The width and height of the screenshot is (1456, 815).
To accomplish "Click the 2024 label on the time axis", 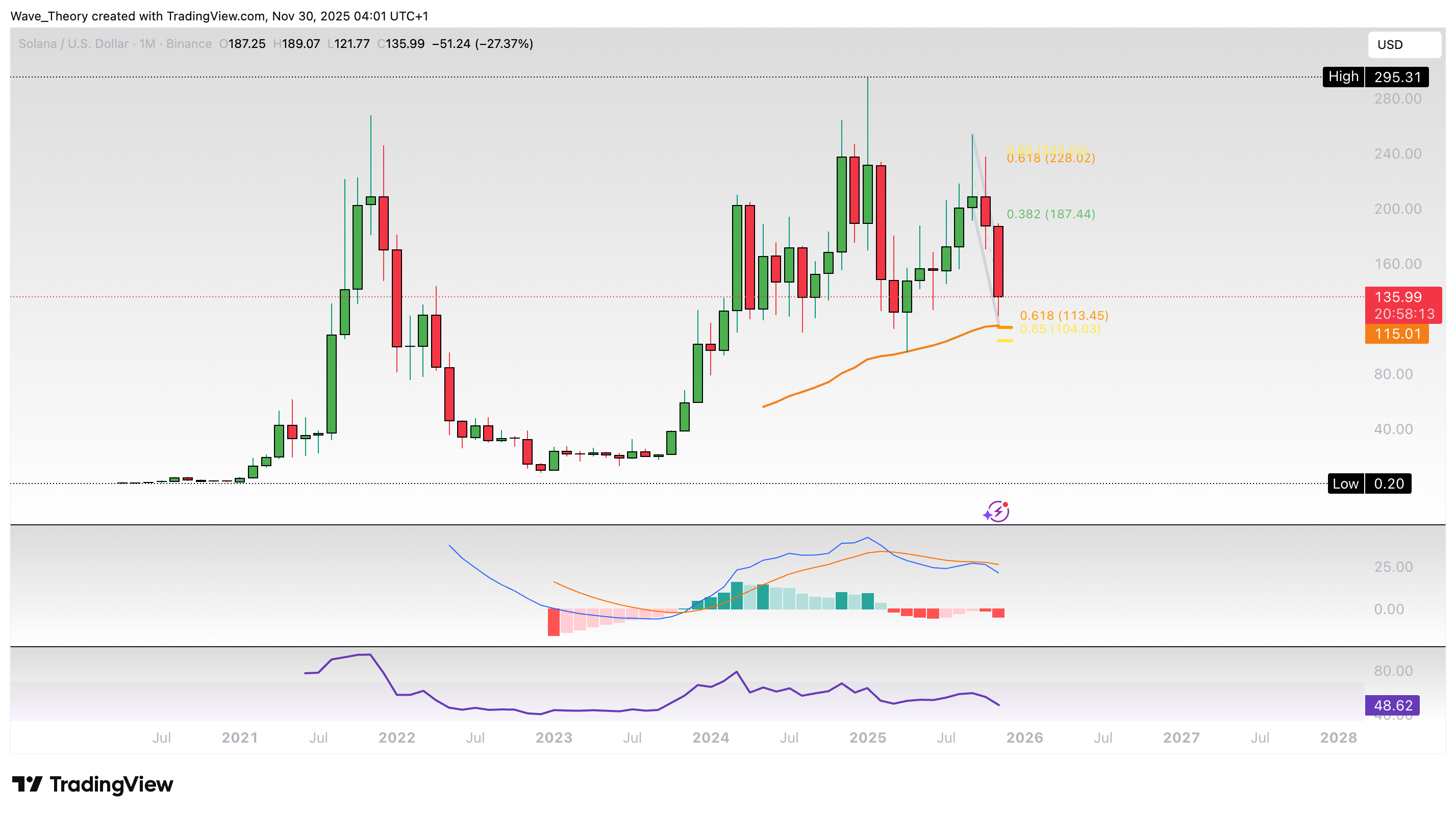I will pos(711,737).
